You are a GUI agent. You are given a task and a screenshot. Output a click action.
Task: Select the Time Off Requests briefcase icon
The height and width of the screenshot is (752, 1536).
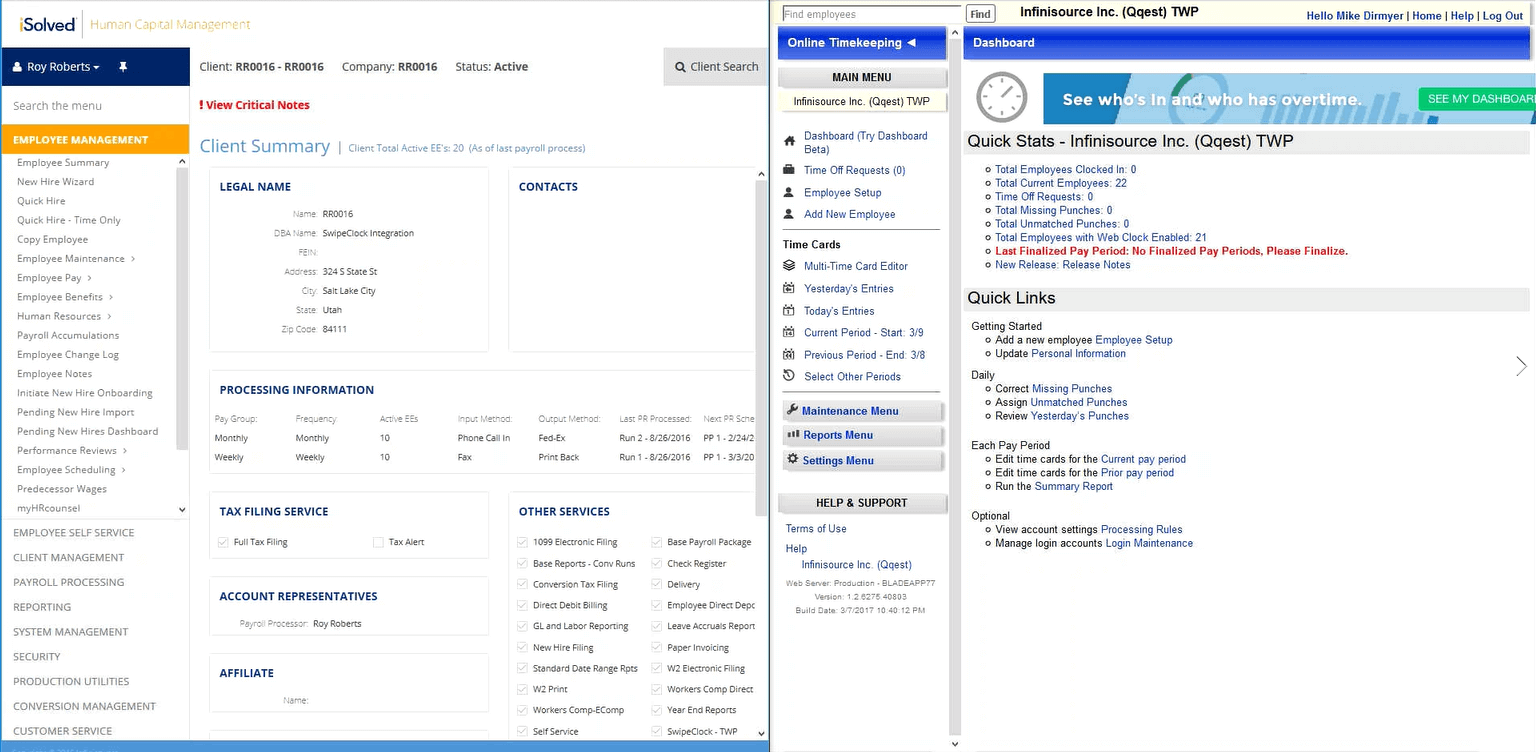pyautogui.click(x=787, y=170)
